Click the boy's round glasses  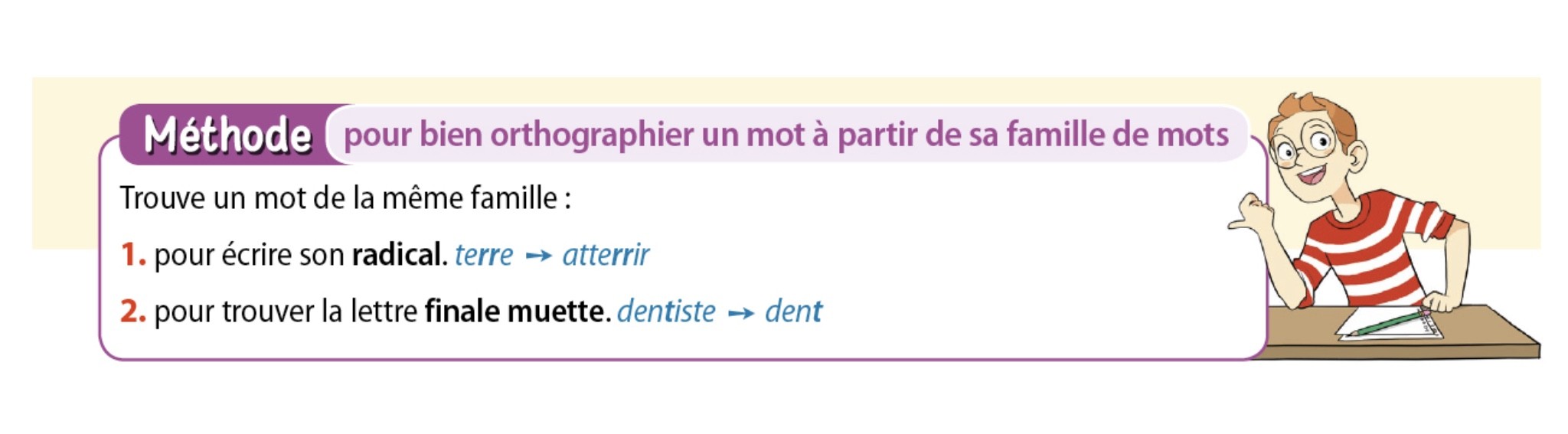[x=1304, y=147]
